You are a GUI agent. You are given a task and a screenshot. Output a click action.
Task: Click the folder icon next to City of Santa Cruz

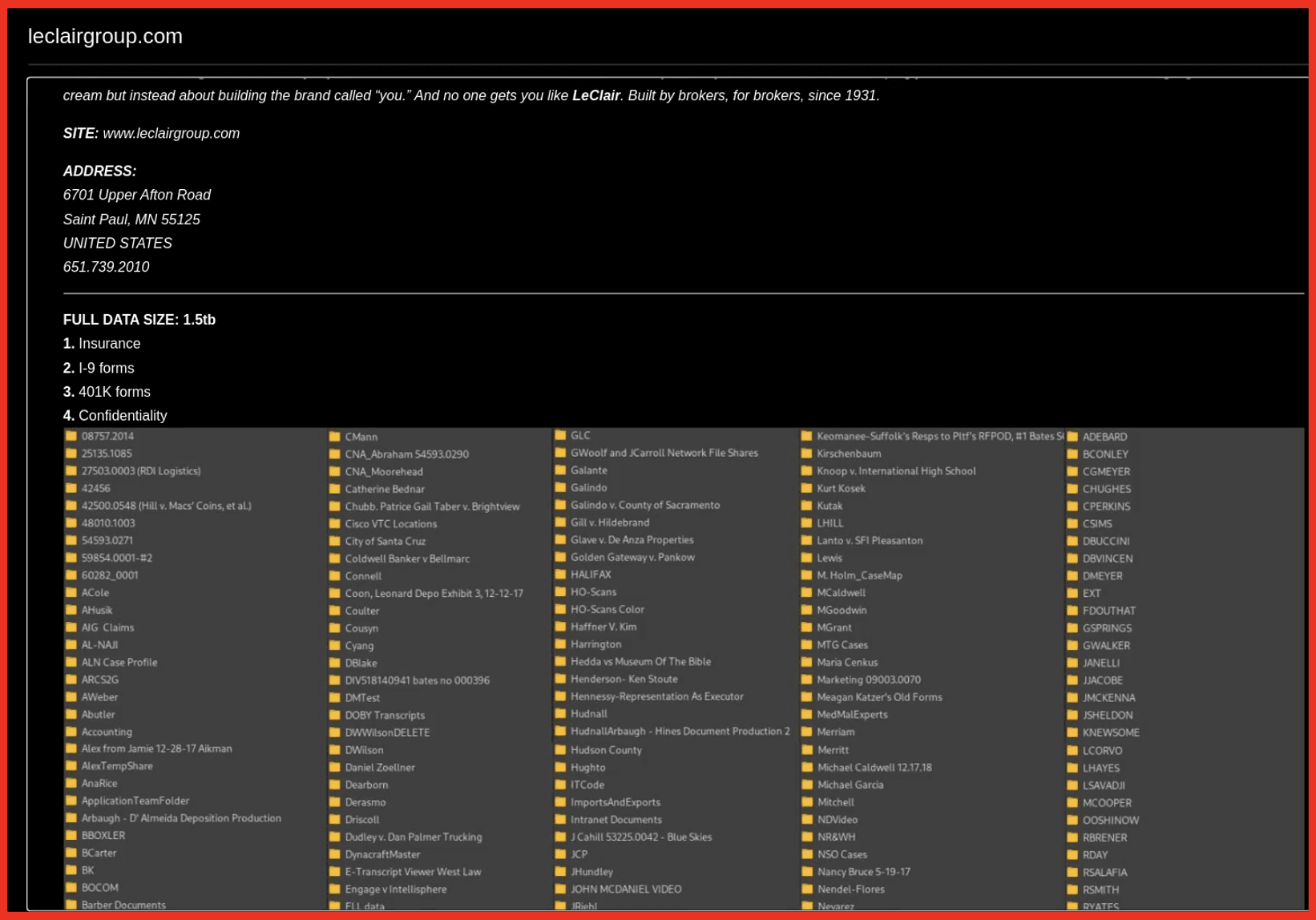335,541
